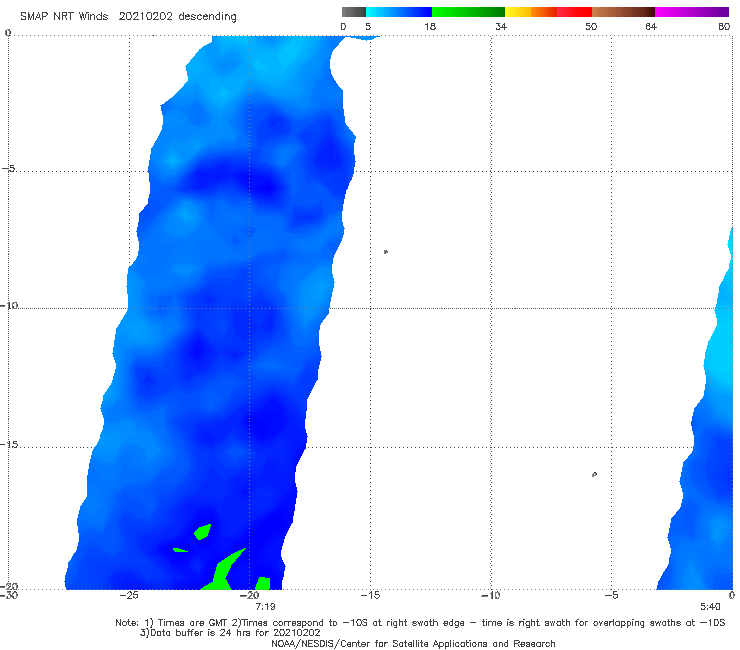Click the gray segment of the color bar
The width and height of the screenshot is (740, 650).
click(x=353, y=12)
